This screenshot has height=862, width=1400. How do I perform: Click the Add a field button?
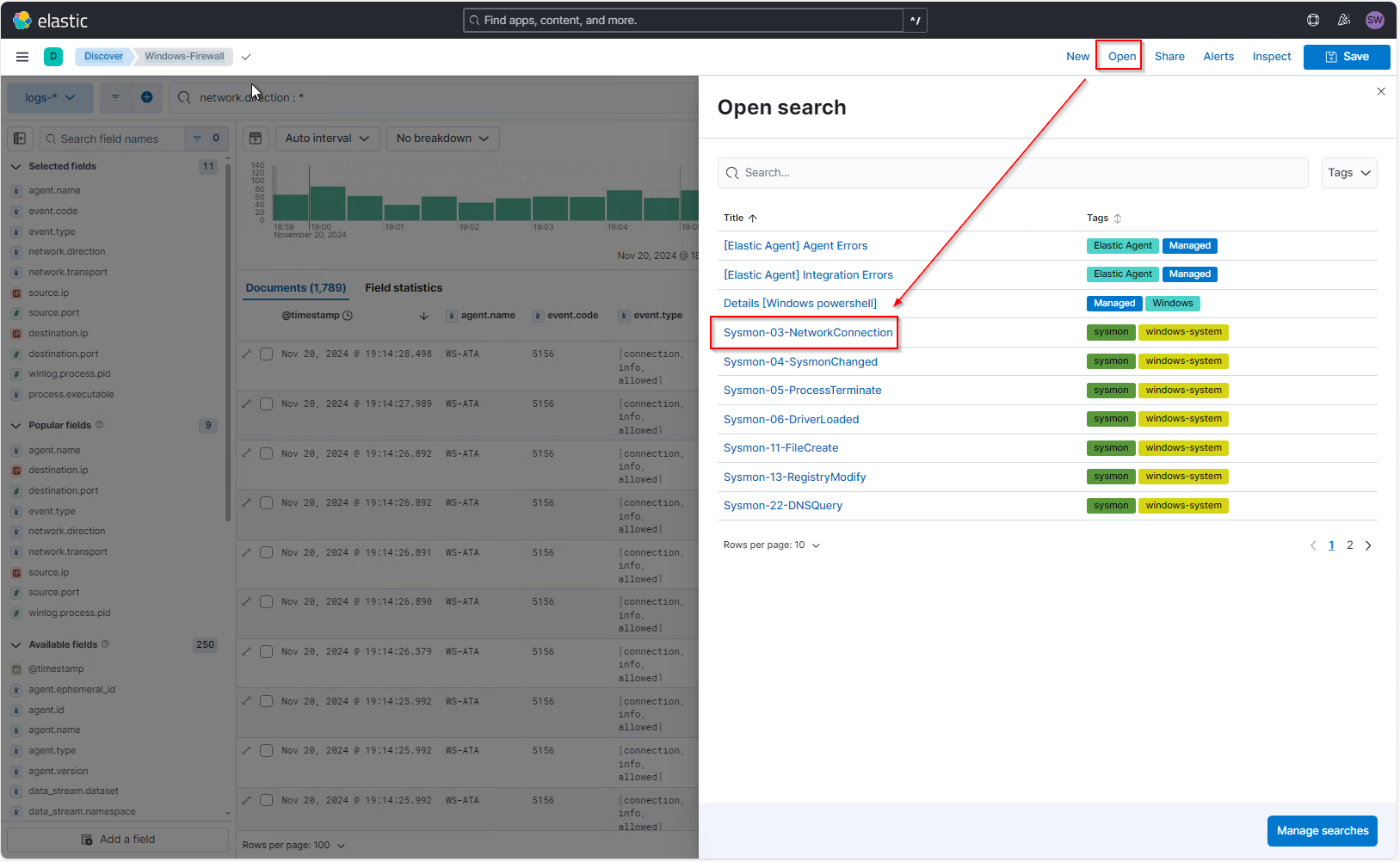pos(118,840)
